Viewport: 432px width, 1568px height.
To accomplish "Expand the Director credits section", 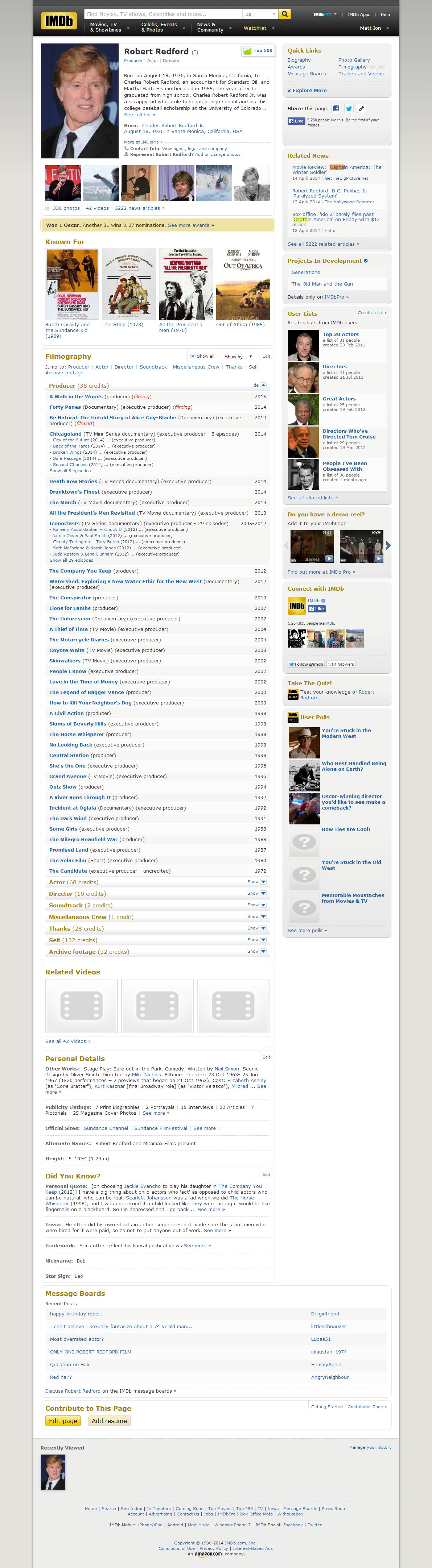I will pos(256,893).
